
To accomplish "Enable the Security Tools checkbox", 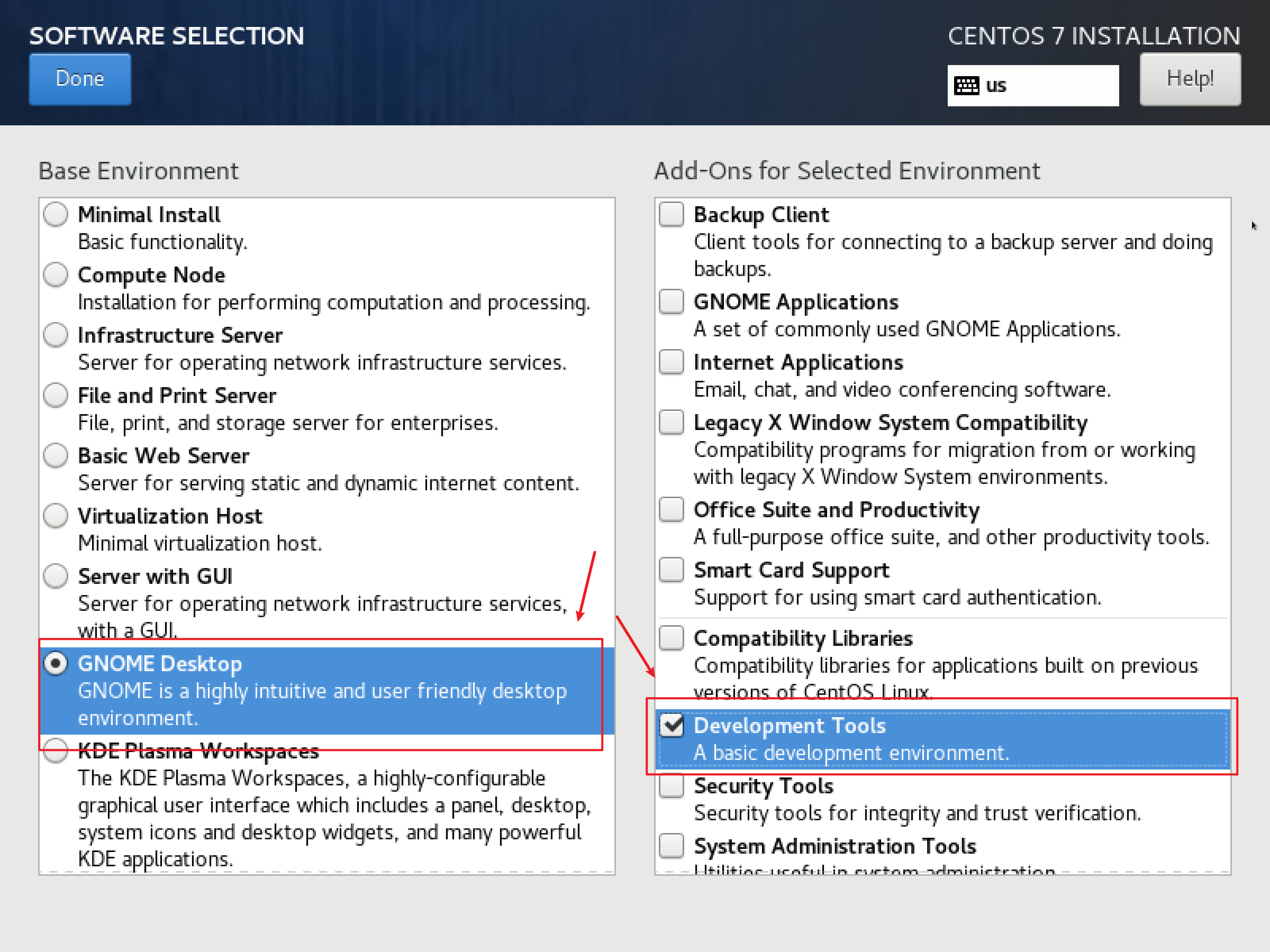I will tap(671, 785).
